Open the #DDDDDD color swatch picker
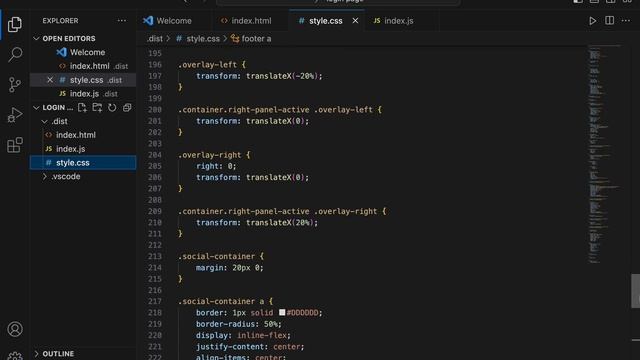Viewport: 640px width, 360px height. 282,312
